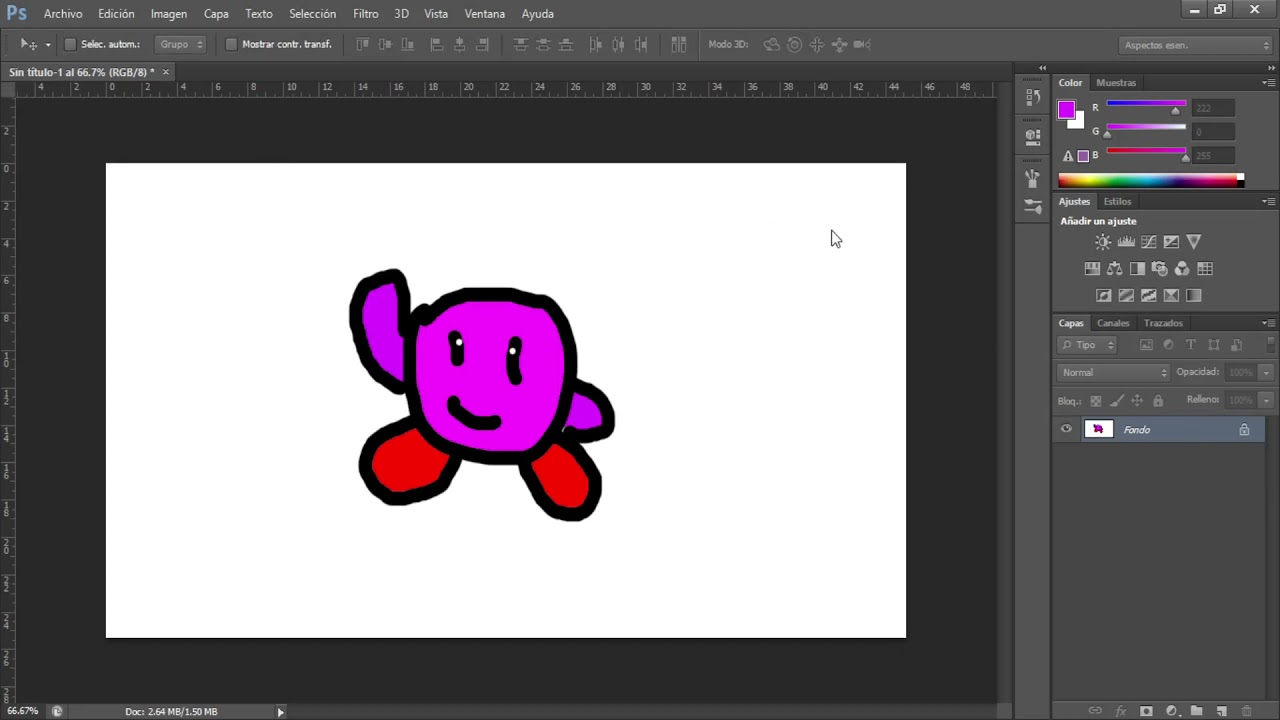Open the History panel icon in dock
1280x720 pixels.
pos(1033,97)
